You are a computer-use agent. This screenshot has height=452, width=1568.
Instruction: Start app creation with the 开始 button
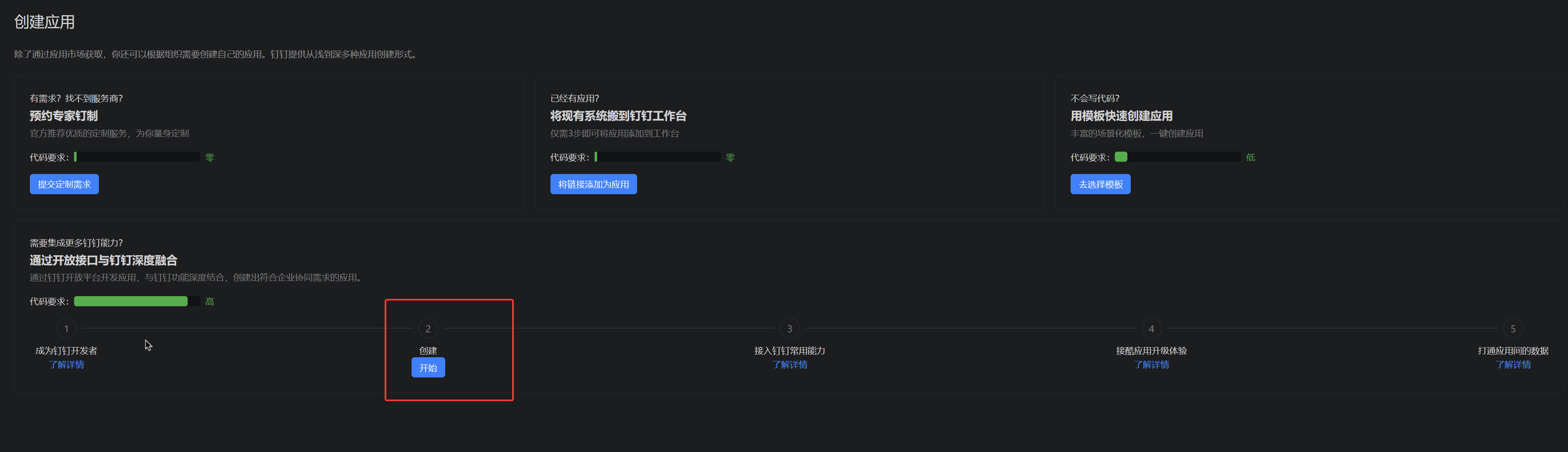(x=428, y=367)
